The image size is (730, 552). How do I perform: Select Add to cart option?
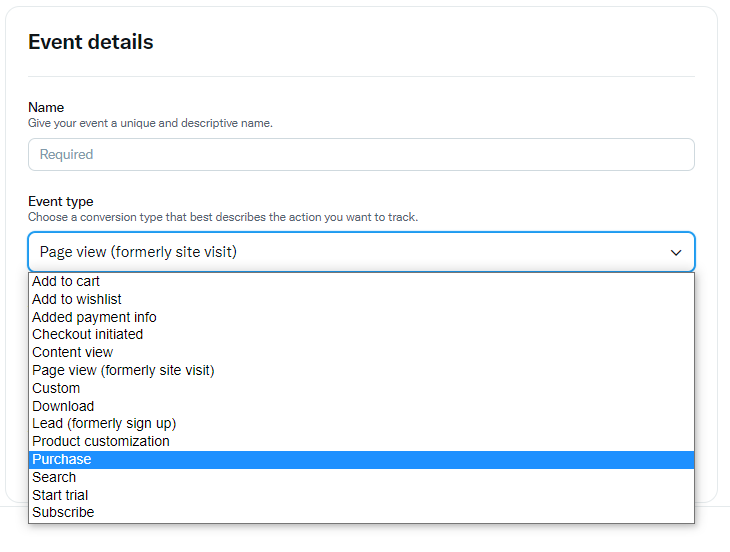(x=361, y=282)
